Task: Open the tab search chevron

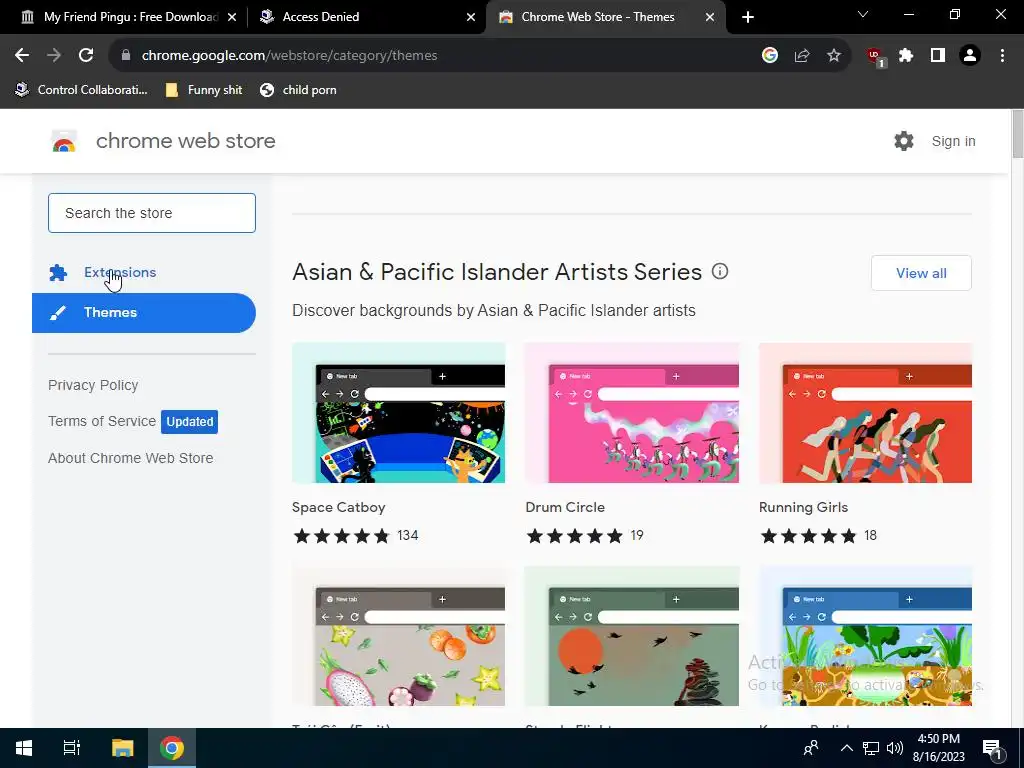Action: click(x=863, y=14)
